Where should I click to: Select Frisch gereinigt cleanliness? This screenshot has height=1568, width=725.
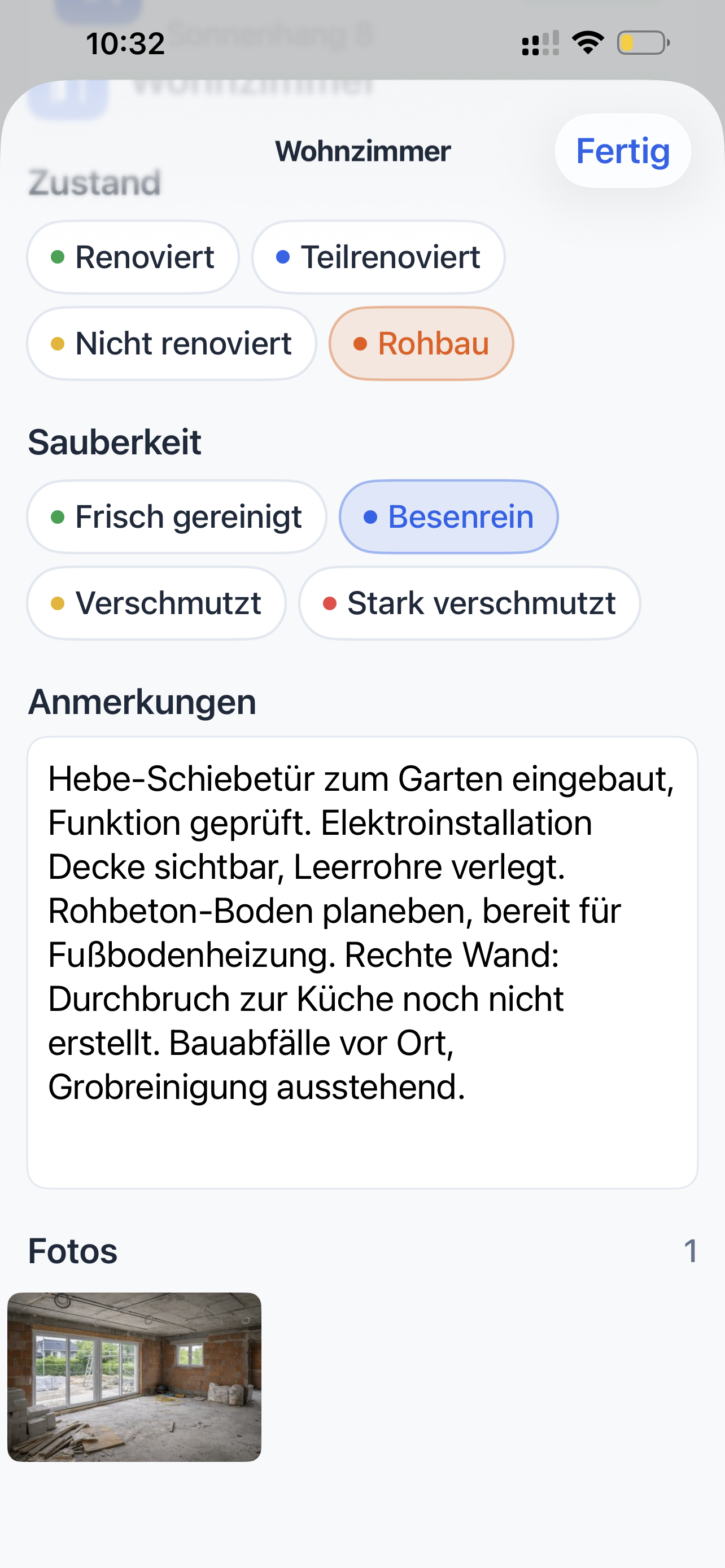[x=176, y=517]
